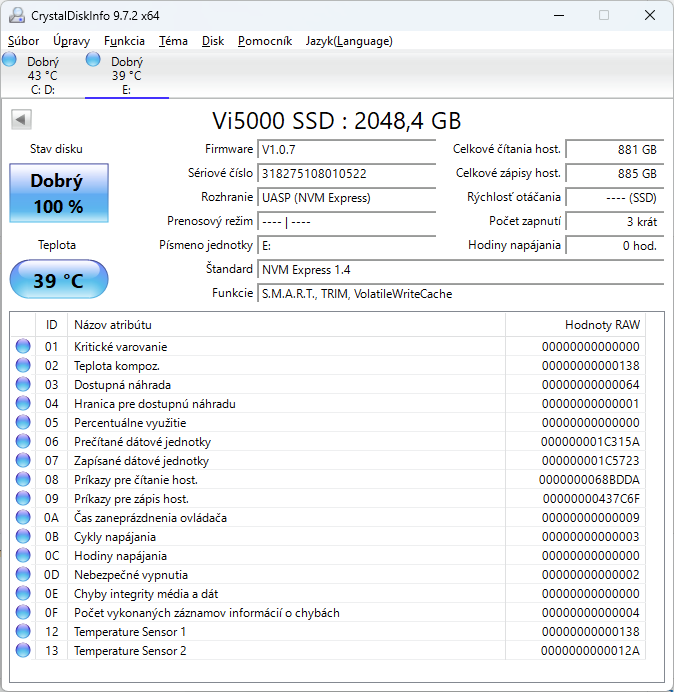
Task: Click the Názov atribútu column header
Action: point(286,325)
